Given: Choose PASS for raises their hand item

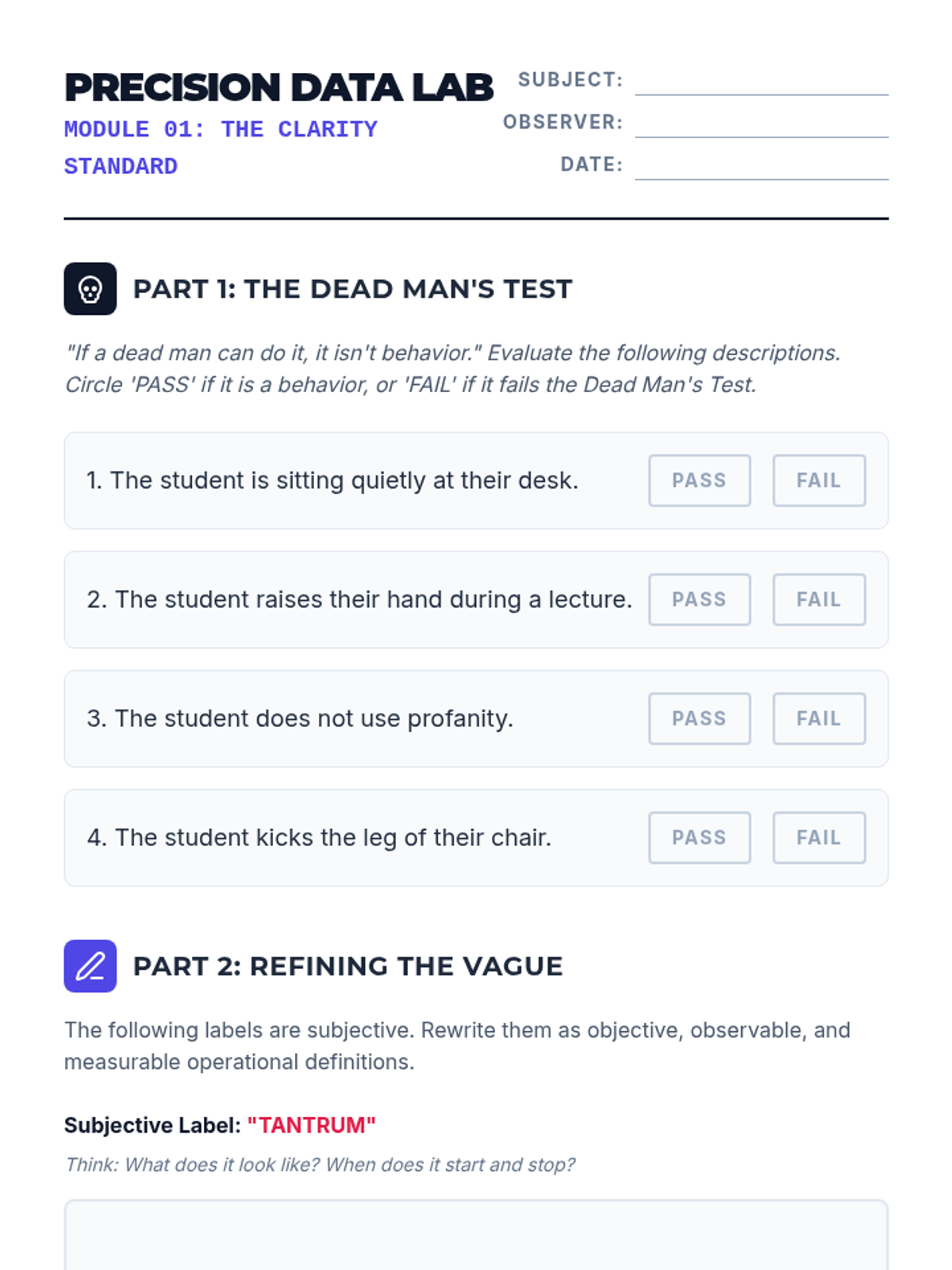Looking at the screenshot, I should tap(699, 599).
